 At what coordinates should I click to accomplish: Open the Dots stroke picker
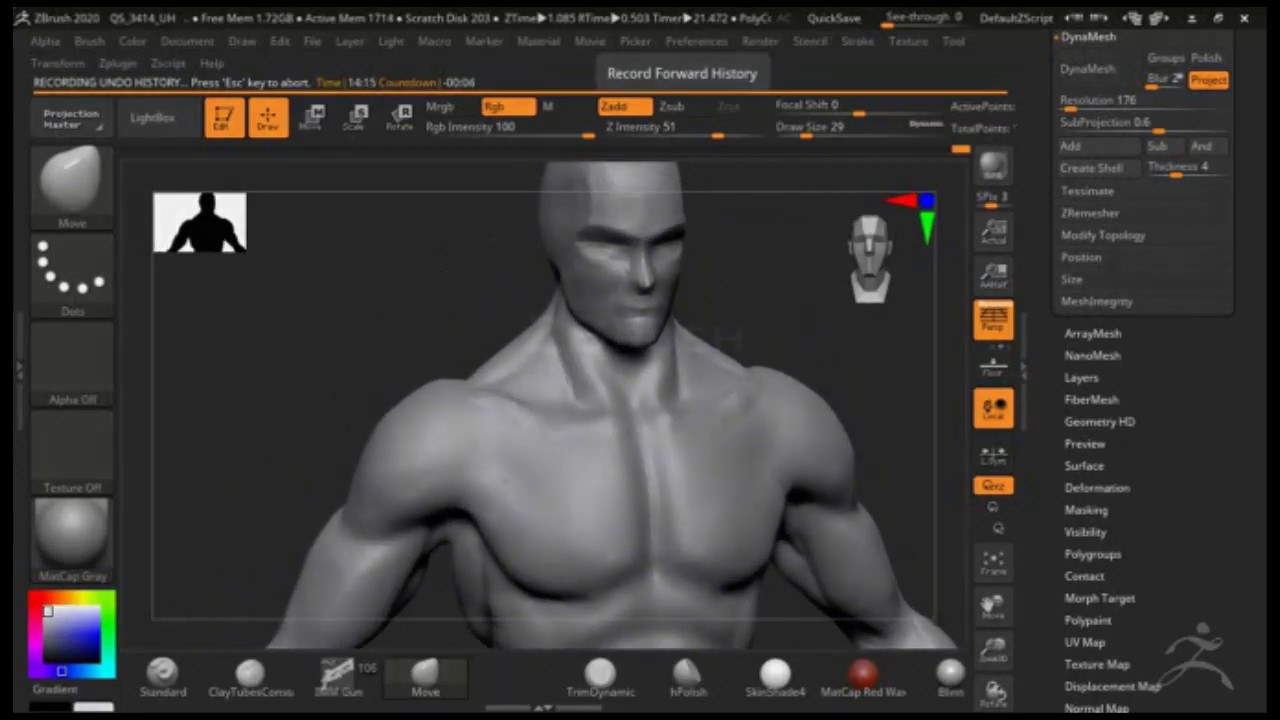72,276
